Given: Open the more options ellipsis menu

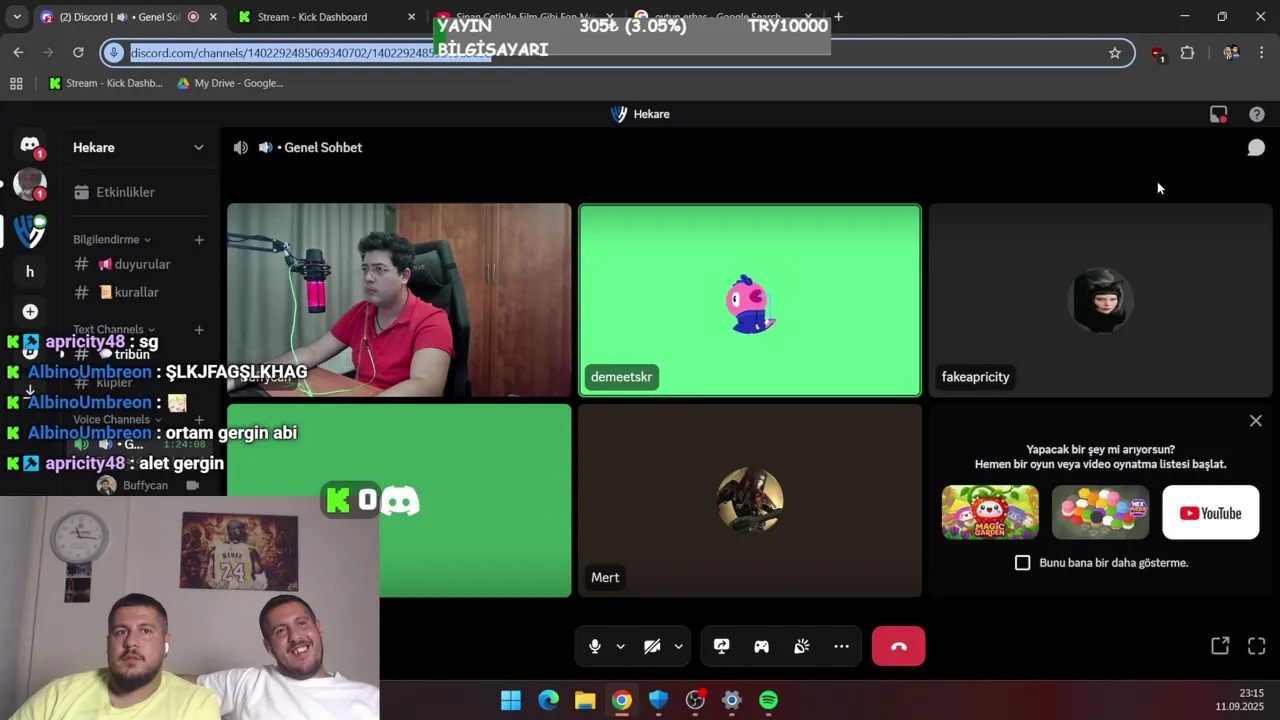Looking at the screenshot, I should tap(841, 646).
